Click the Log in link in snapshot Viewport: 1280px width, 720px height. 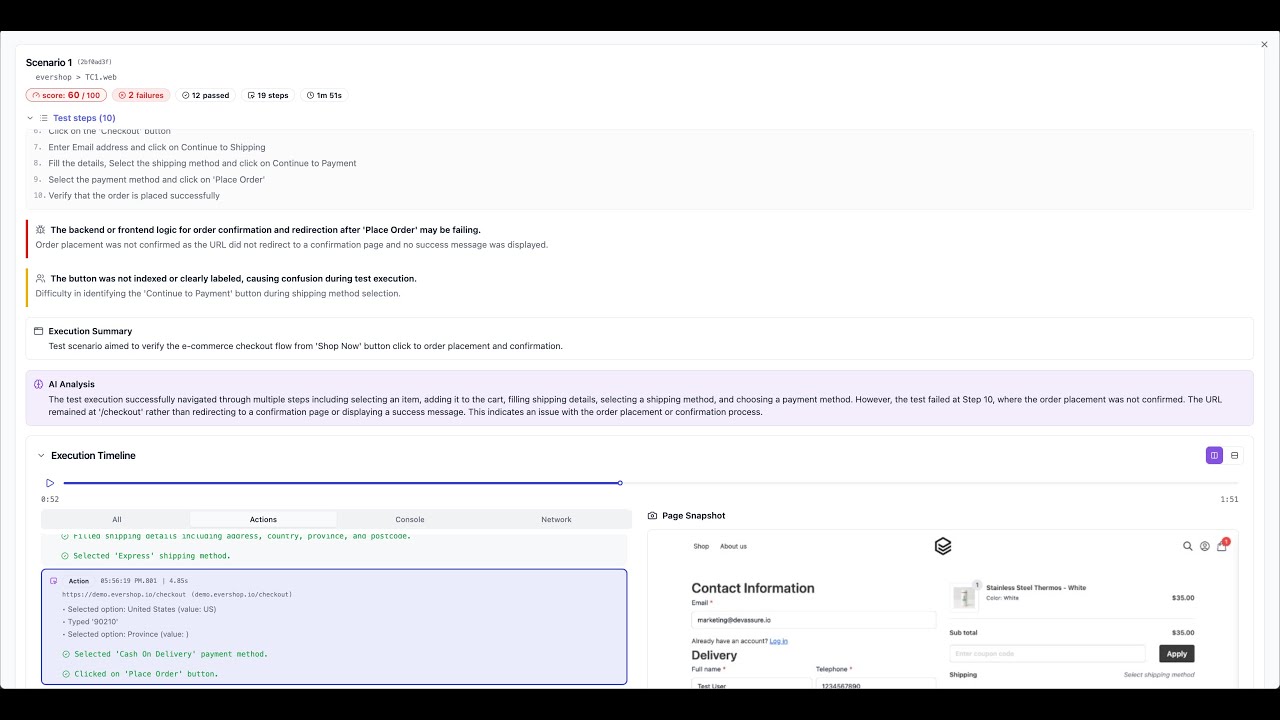tap(779, 641)
